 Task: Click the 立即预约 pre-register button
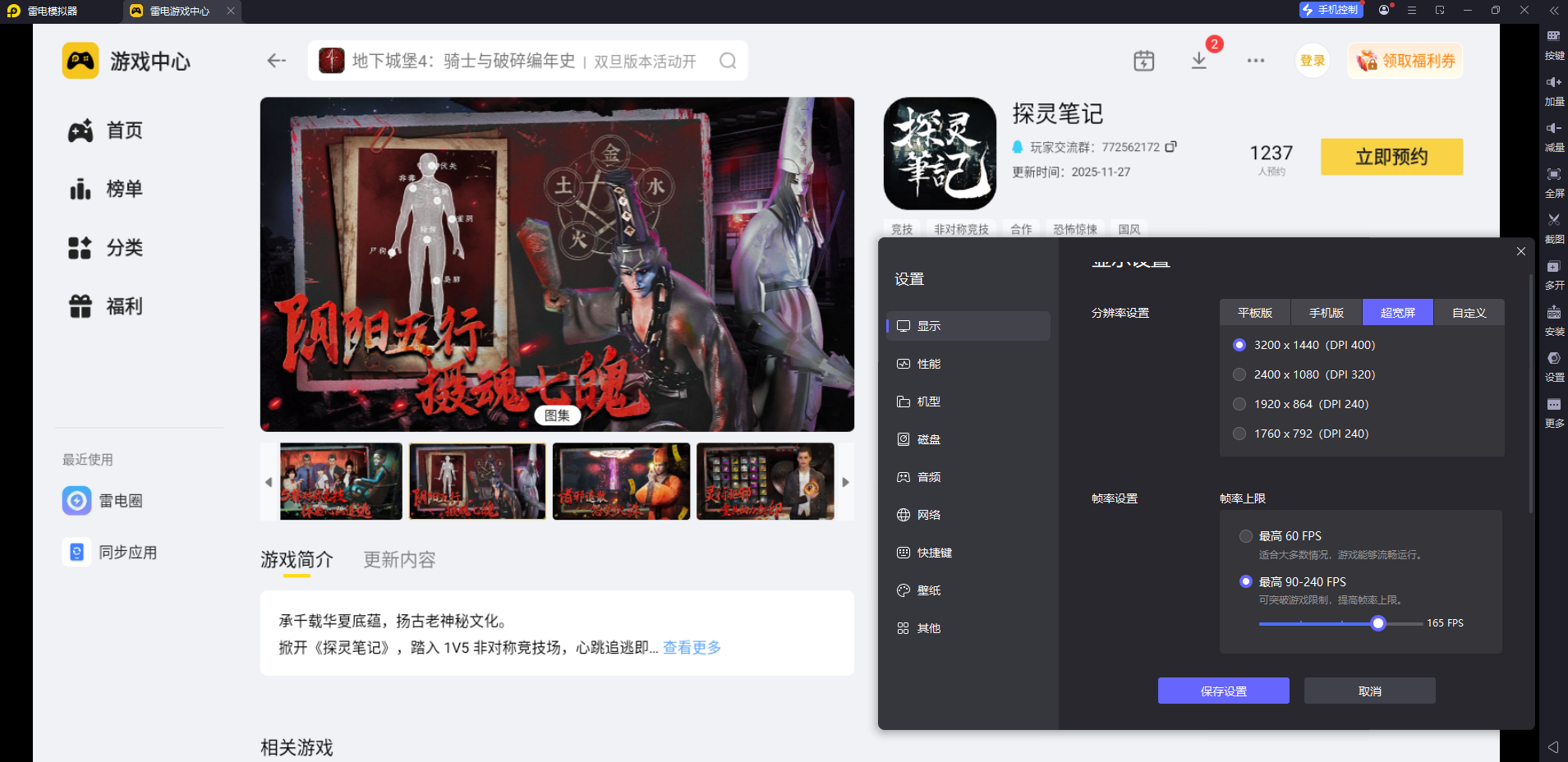point(1391,157)
